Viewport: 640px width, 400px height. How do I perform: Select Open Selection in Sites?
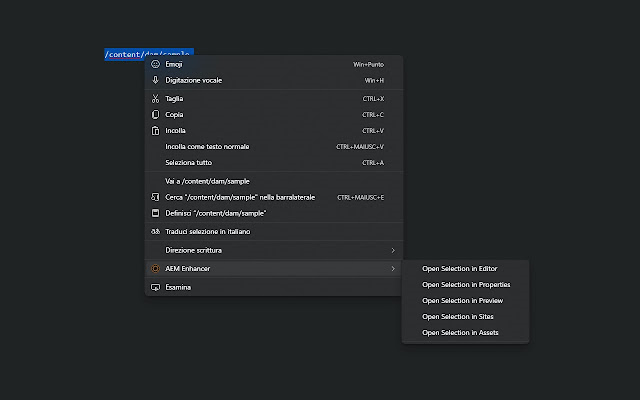[458, 317]
